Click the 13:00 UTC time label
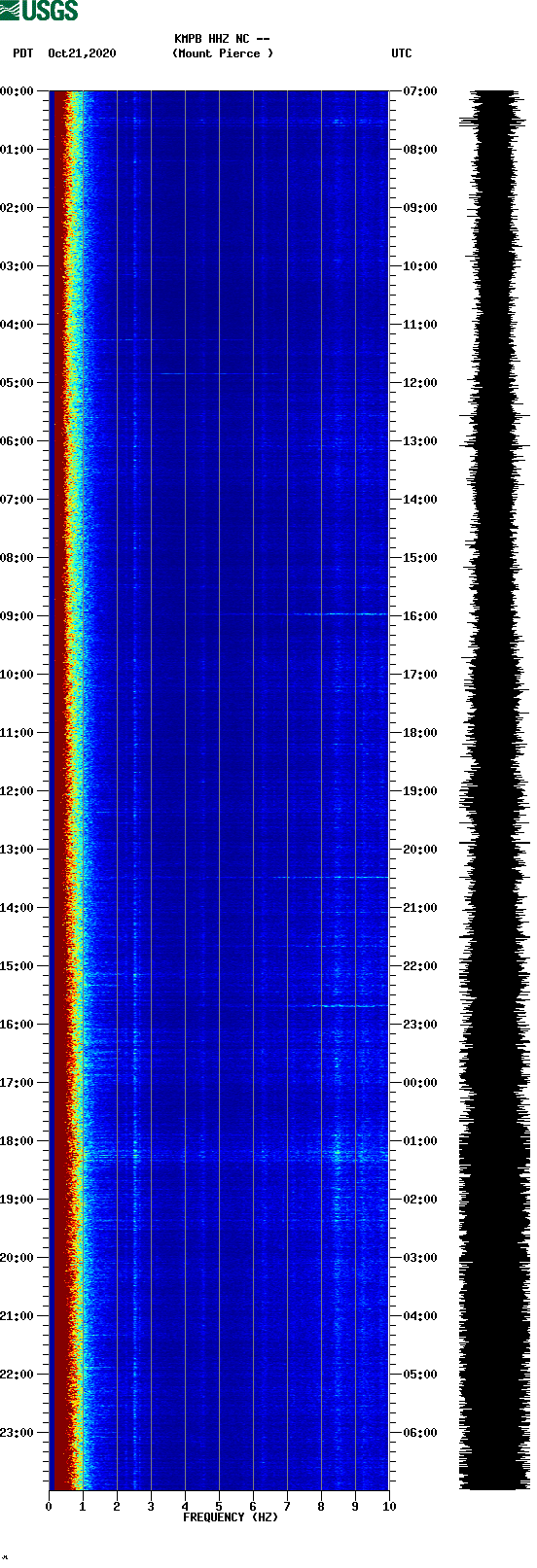Screen dimensions: 537x1568 click(x=420, y=441)
